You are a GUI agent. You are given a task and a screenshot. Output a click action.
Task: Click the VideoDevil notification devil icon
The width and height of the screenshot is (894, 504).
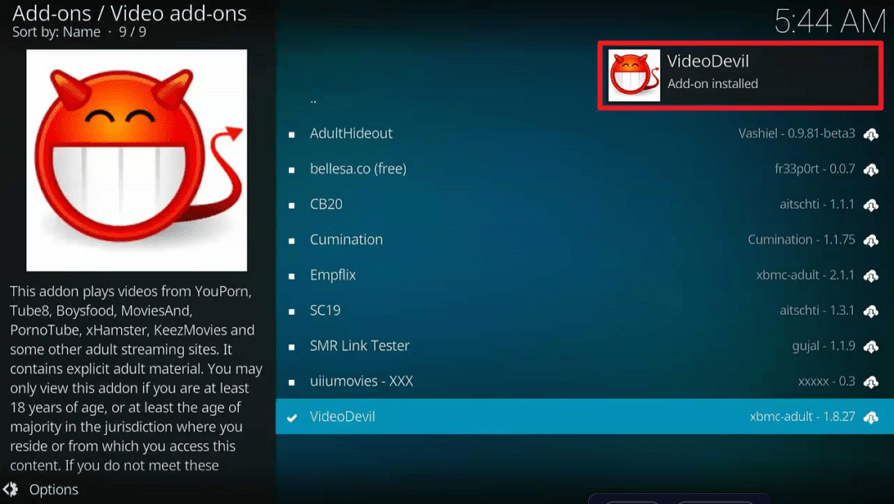click(634, 75)
